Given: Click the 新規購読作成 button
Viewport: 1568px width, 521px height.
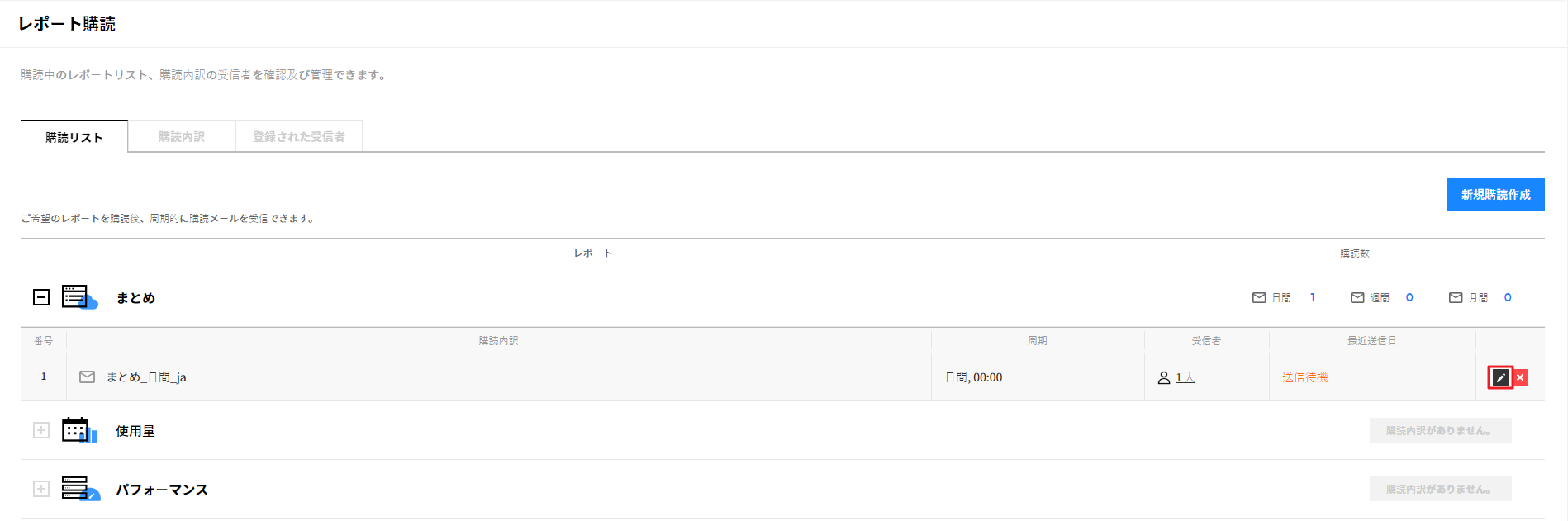Looking at the screenshot, I should click(1495, 195).
